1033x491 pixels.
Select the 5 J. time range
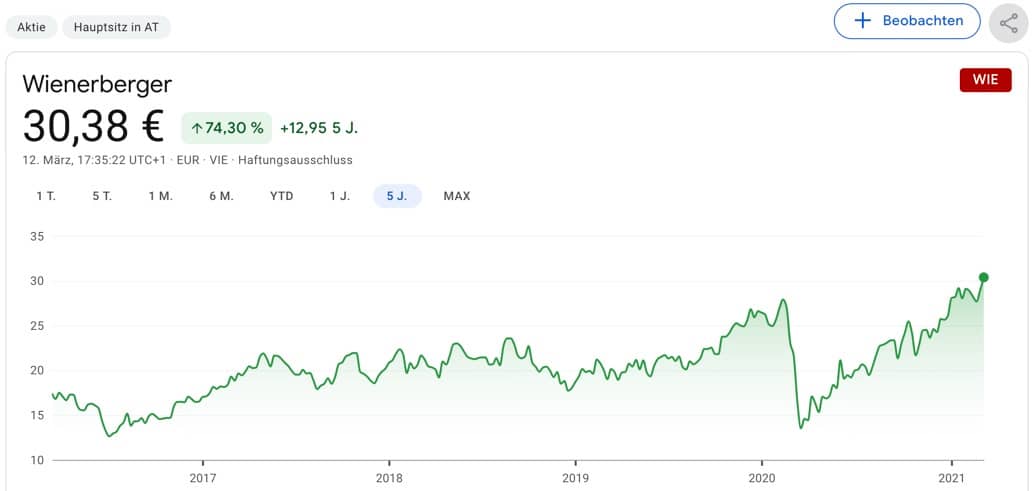[x=397, y=196]
